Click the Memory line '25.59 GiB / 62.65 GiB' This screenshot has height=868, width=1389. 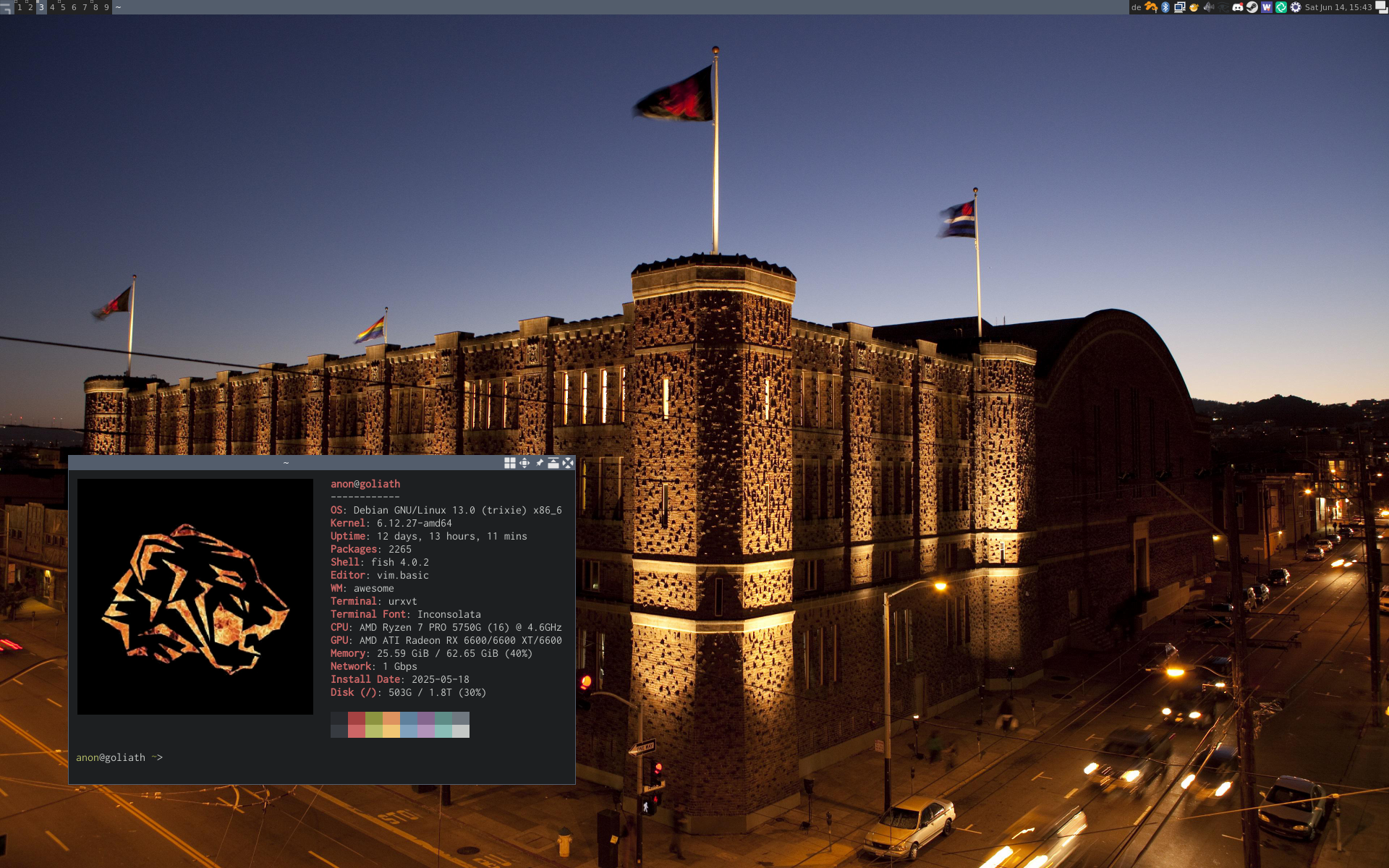tap(432, 653)
